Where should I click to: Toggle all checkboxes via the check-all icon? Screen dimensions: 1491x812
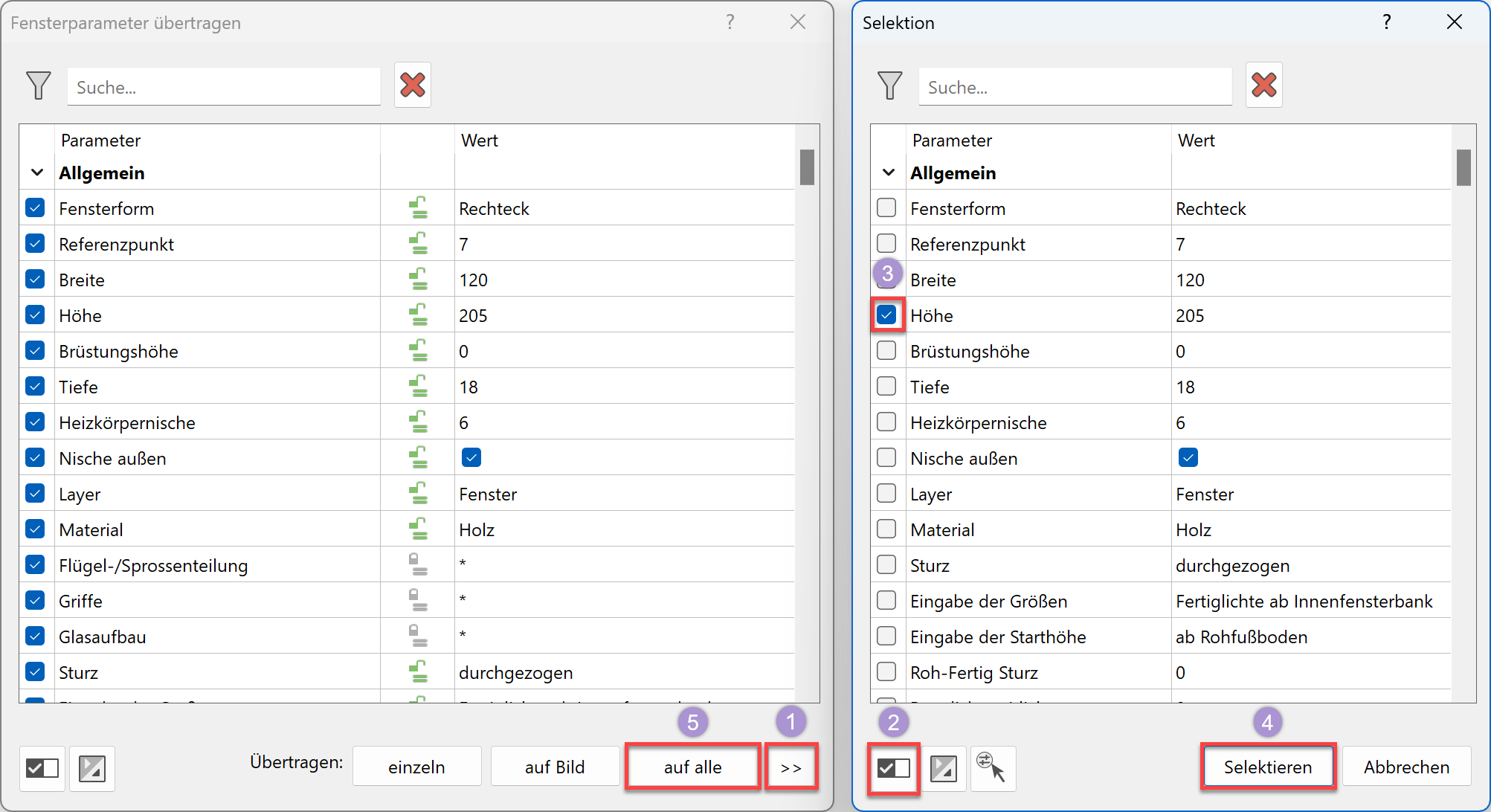42,769
